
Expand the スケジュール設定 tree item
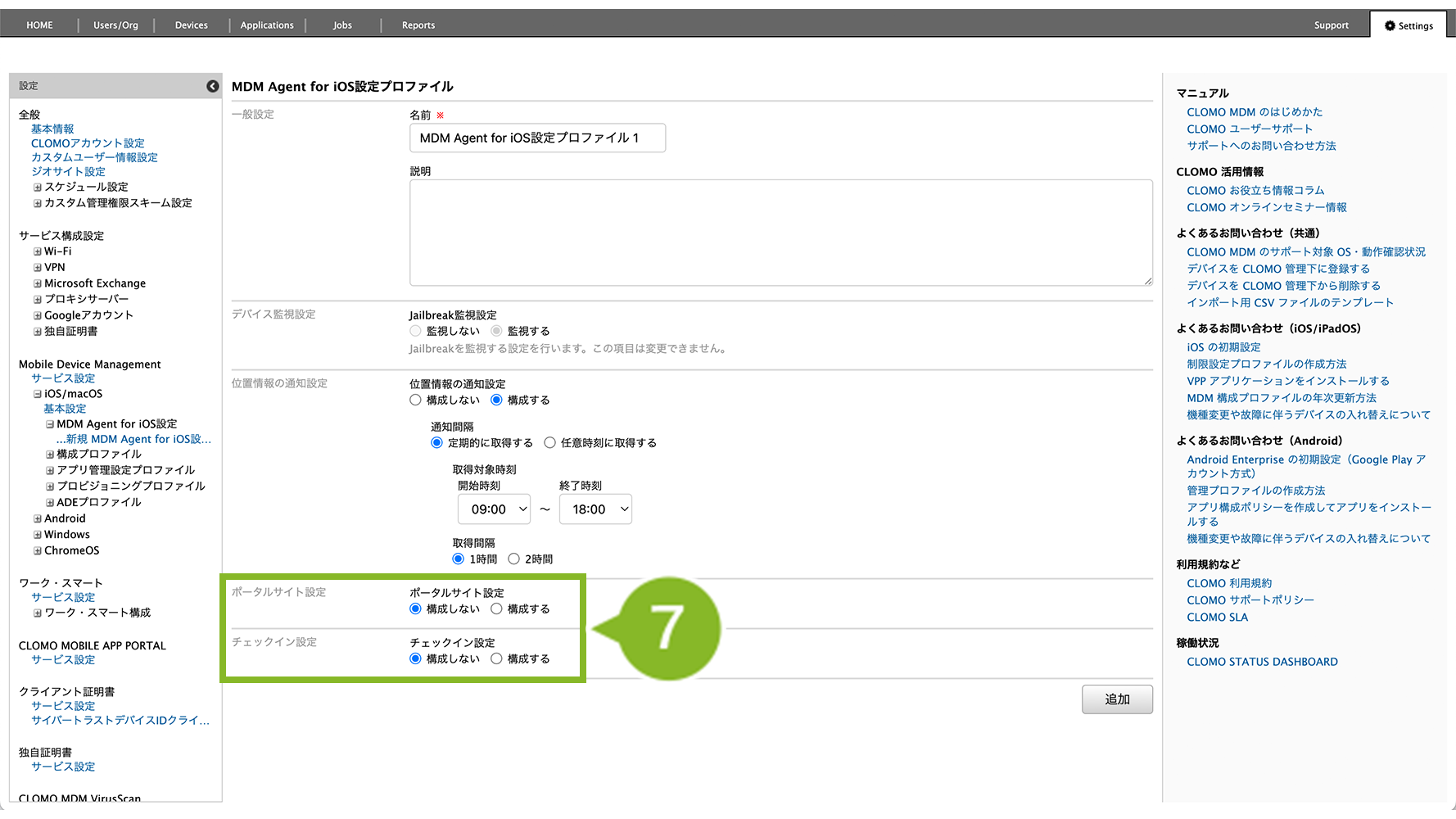point(37,188)
